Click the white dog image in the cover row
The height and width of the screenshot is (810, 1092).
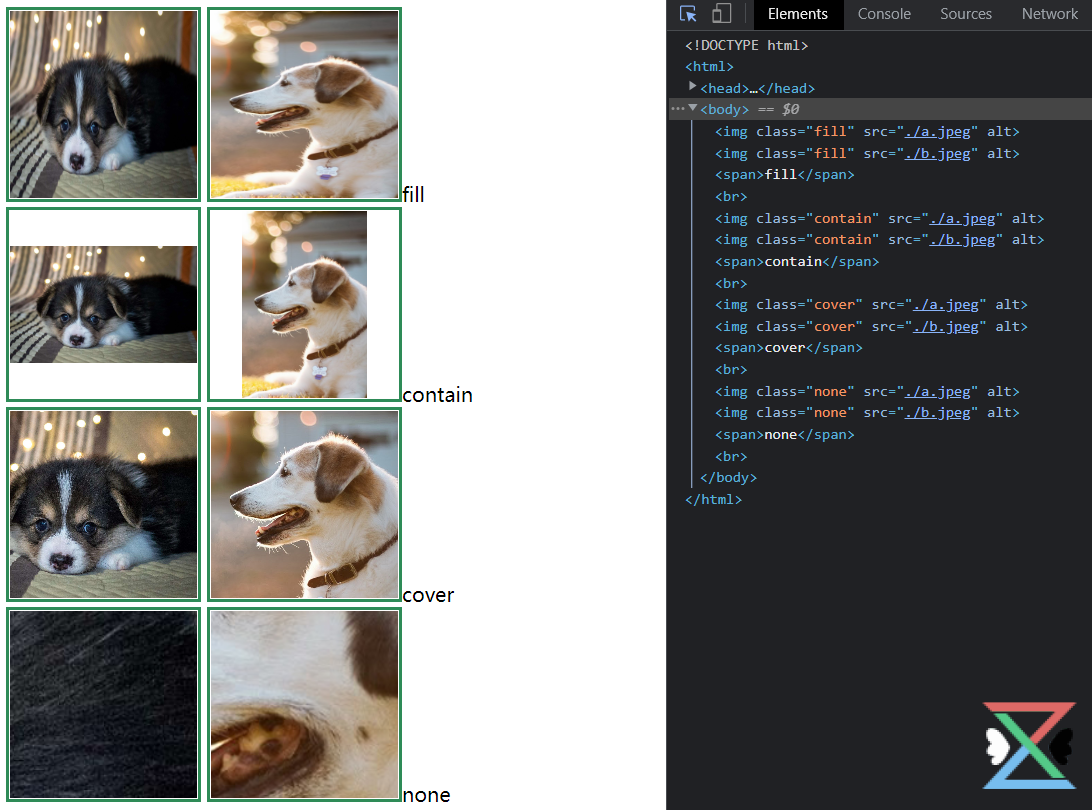[304, 504]
